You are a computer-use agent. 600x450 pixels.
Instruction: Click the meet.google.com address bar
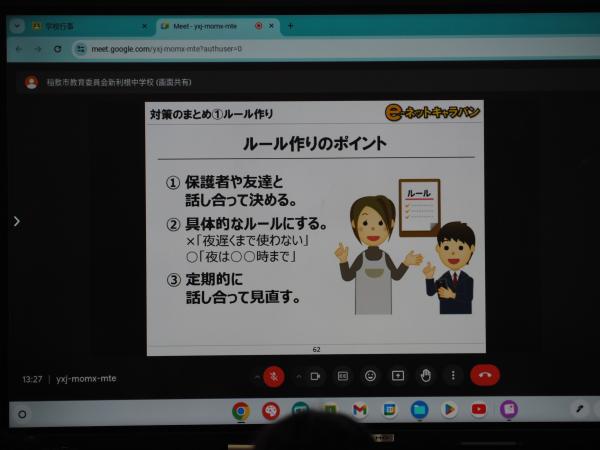(337, 49)
